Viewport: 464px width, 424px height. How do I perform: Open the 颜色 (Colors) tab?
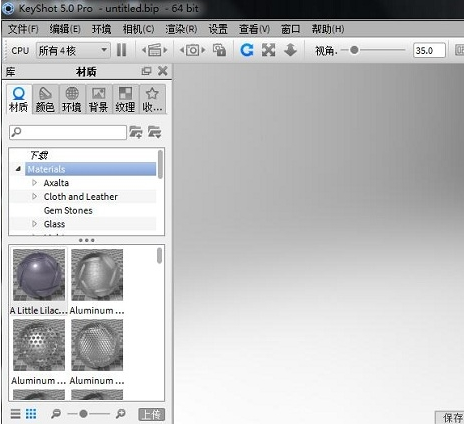45,99
